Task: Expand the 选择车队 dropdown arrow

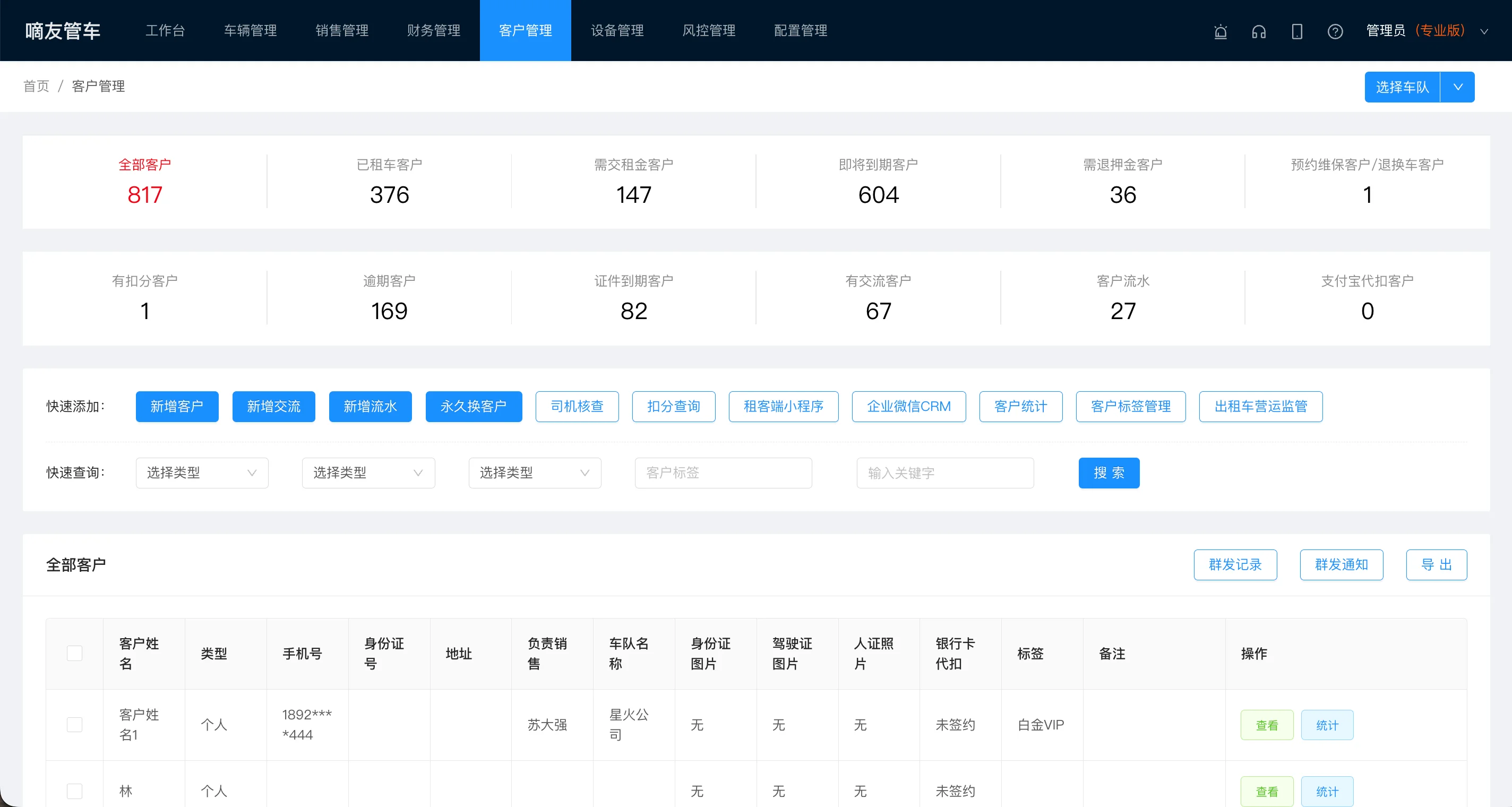Action: pyautogui.click(x=1457, y=87)
